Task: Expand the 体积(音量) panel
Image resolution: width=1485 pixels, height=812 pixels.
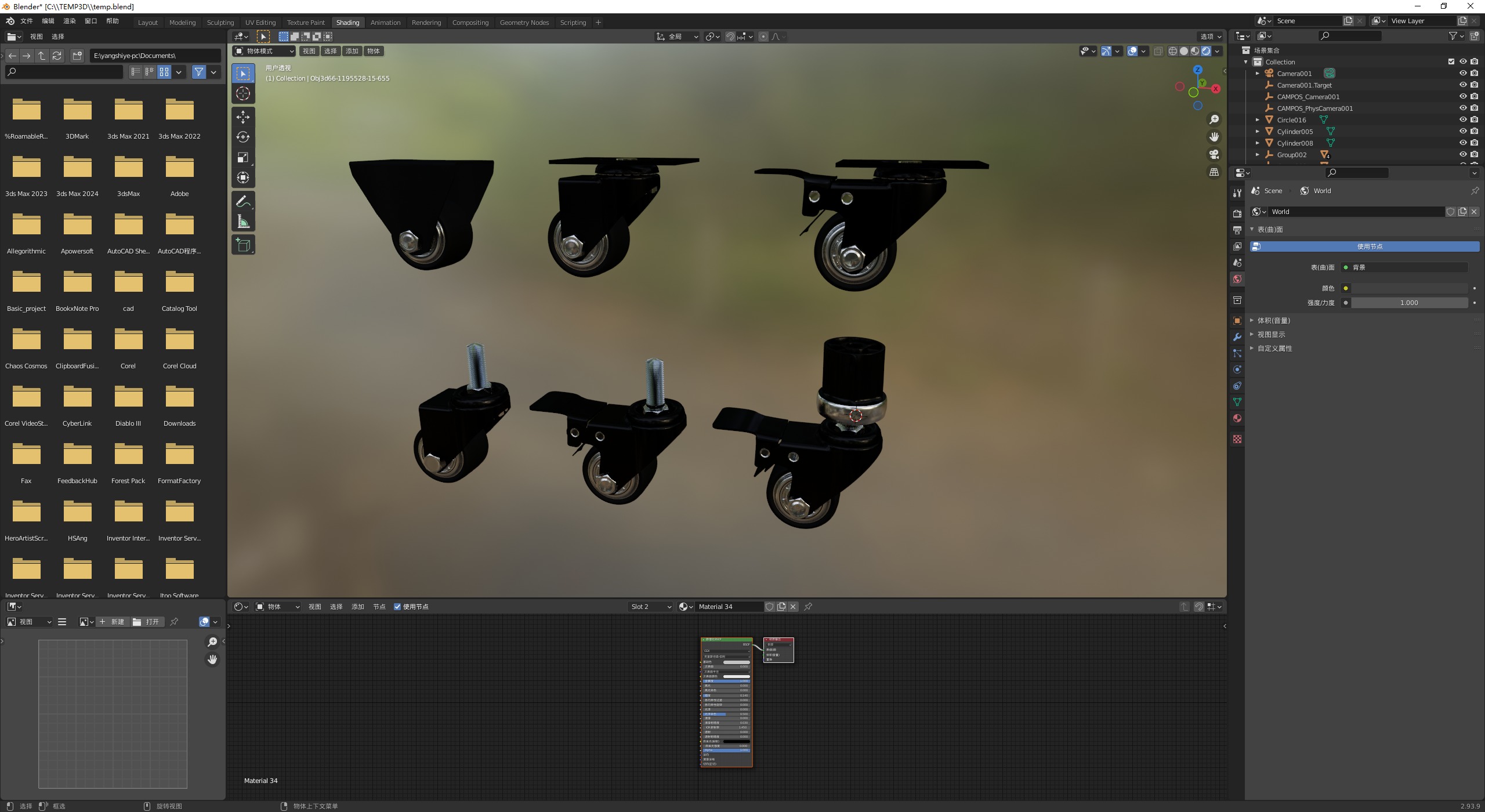Action: (x=1273, y=320)
